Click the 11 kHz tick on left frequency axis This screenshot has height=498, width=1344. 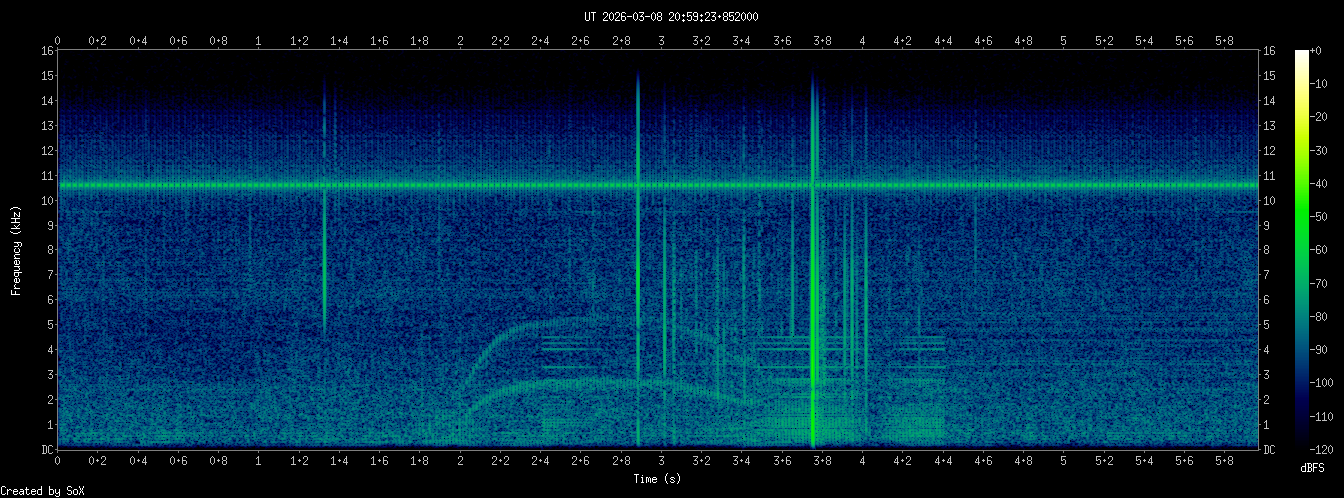[47, 176]
